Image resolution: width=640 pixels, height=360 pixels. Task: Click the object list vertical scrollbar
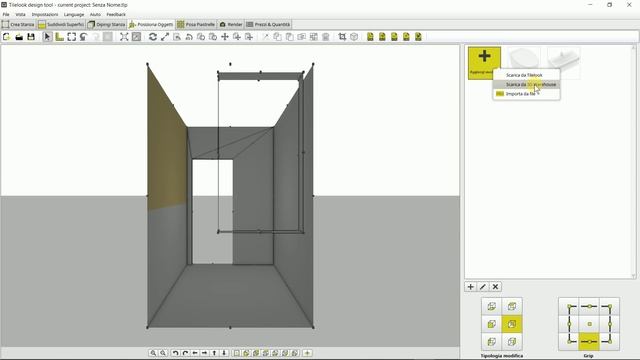pyautogui.click(x=633, y=162)
